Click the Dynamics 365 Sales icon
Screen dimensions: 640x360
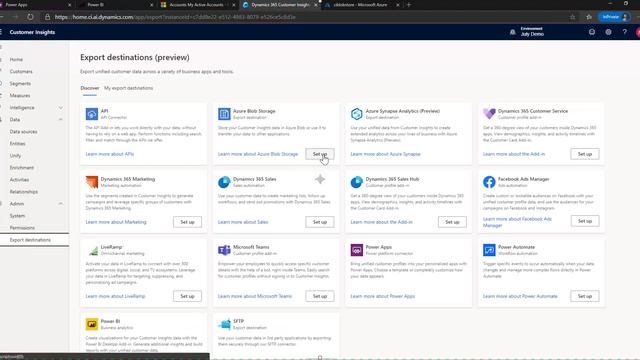pos(224,182)
